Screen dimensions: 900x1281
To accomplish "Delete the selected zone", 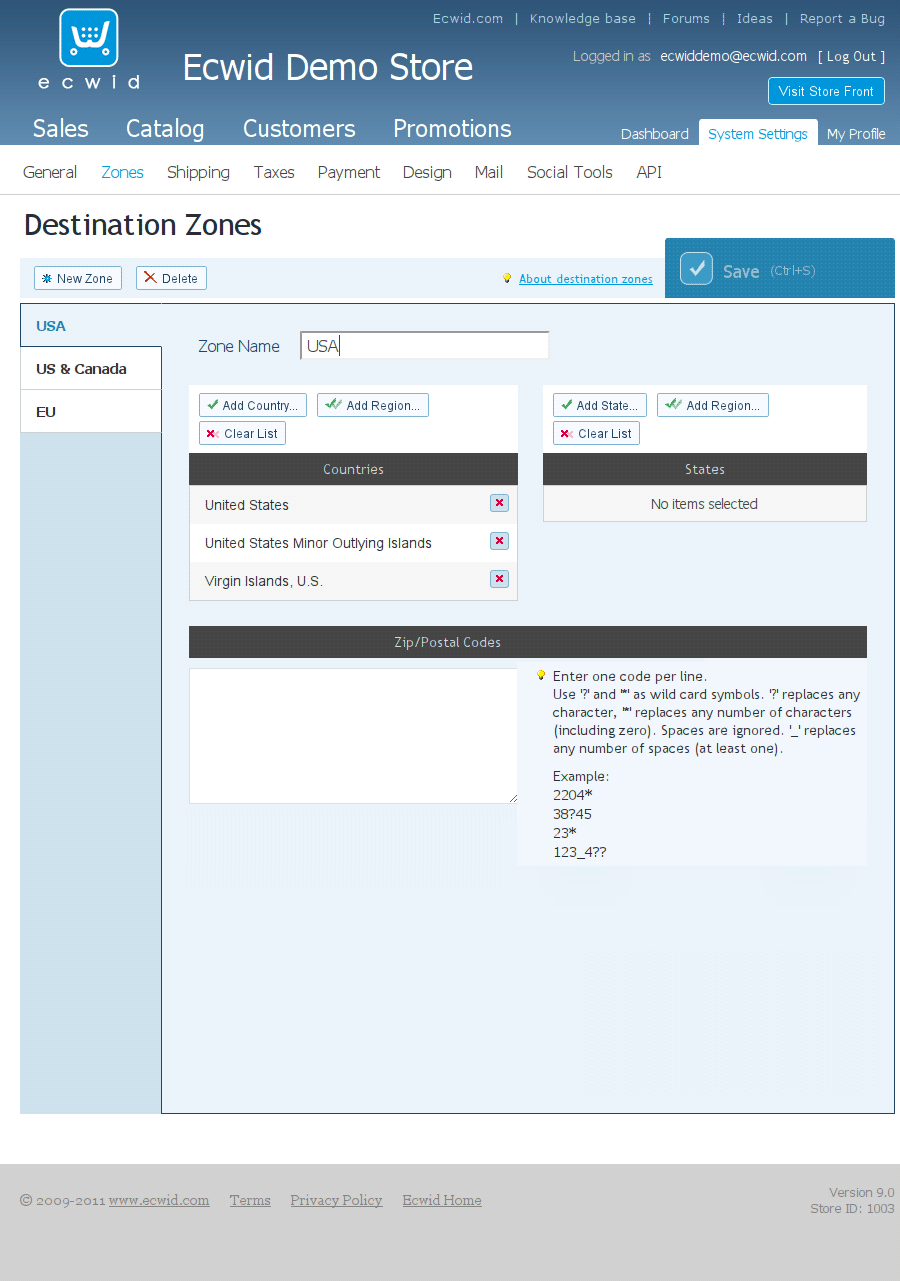I will [171, 278].
